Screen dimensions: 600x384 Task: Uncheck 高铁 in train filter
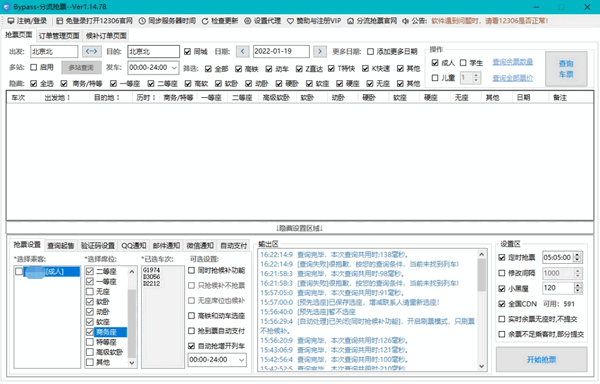pos(238,68)
